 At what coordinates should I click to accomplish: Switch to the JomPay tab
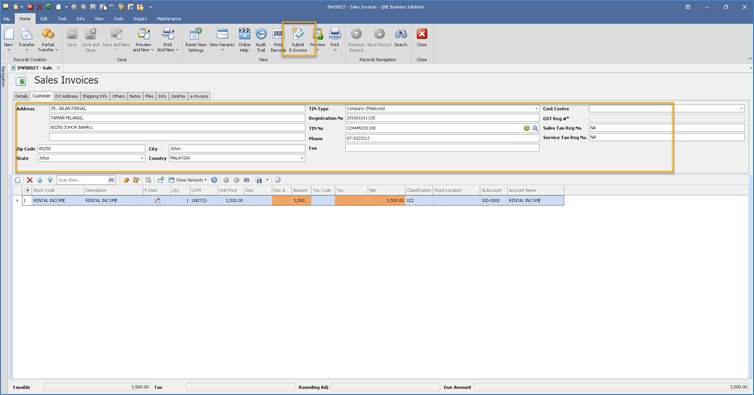pyautogui.click(x=178, y=96)
